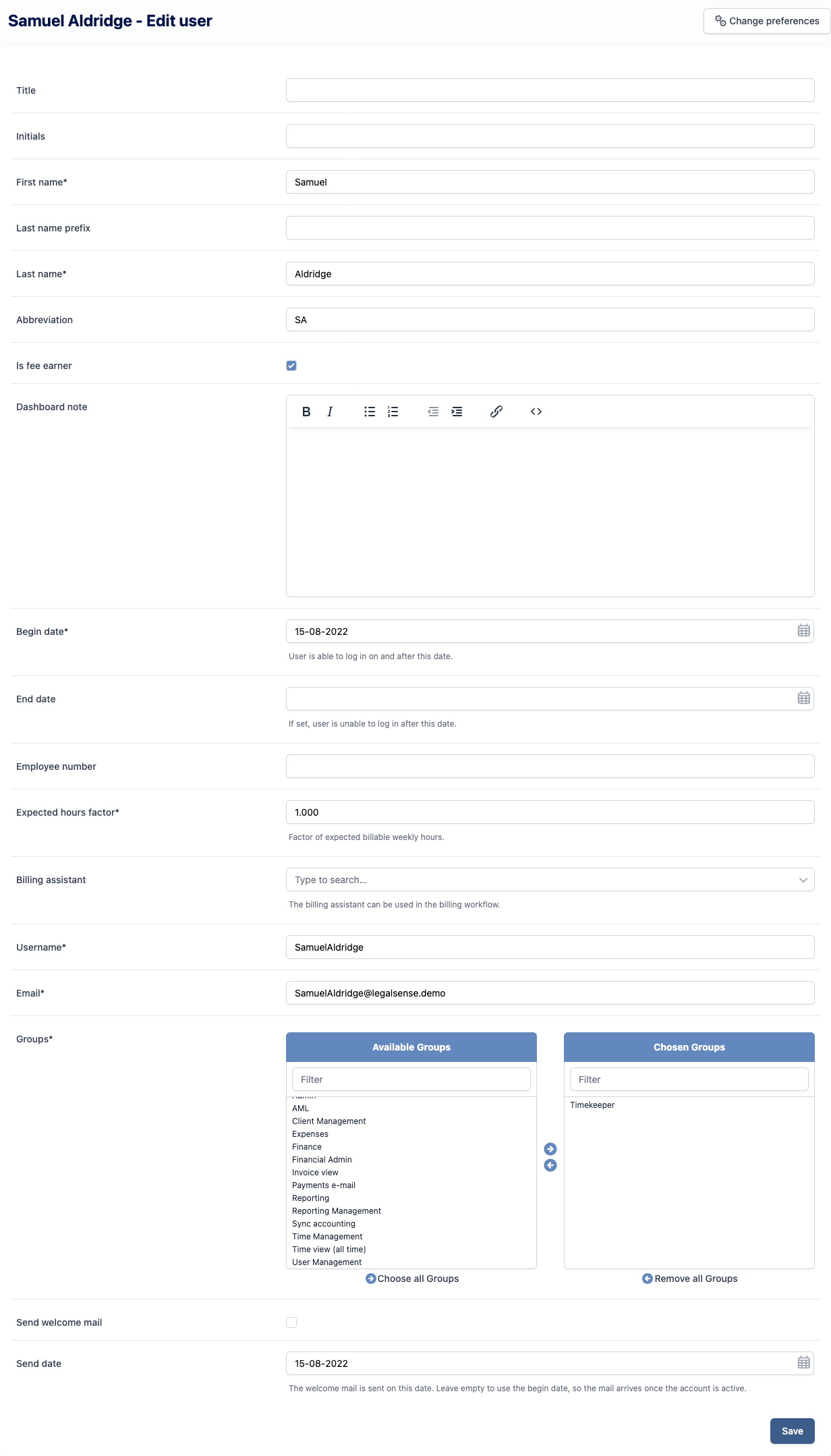Click the Save button
The image size is (831, 1456).
point(793,1431)
